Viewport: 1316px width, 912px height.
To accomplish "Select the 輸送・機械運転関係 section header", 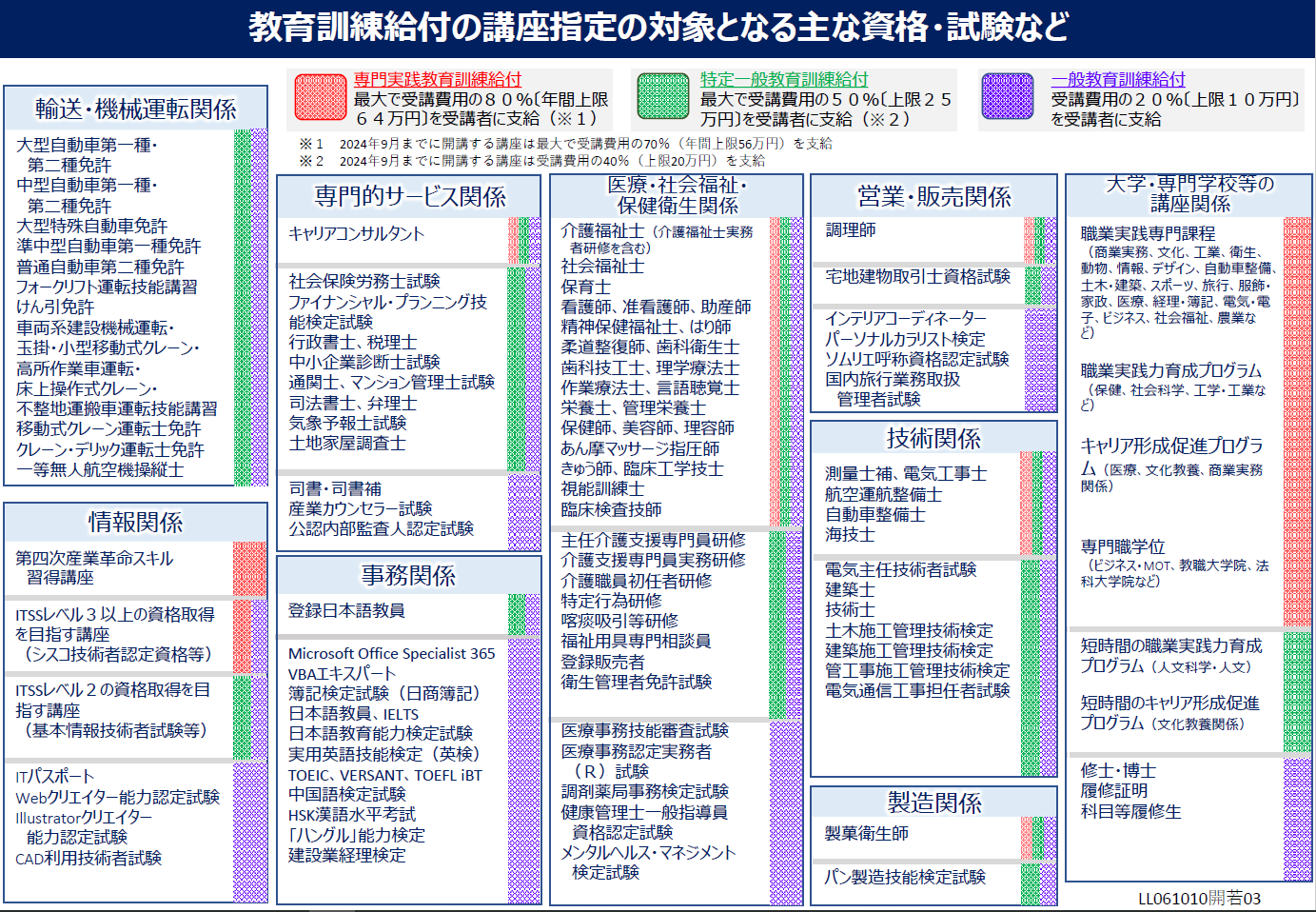I will coord(136,109).
